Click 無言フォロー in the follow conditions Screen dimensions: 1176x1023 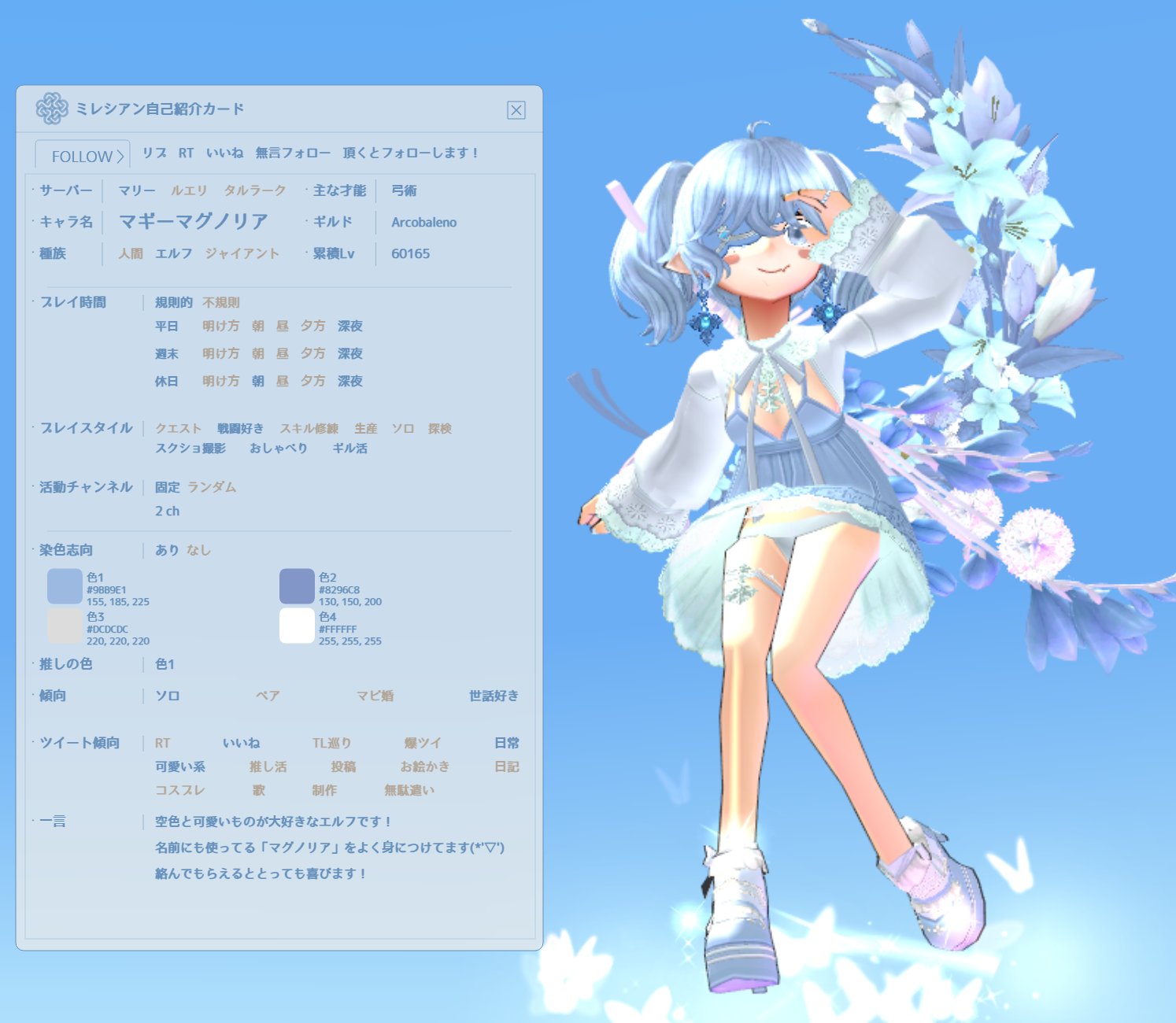(293, 153)
